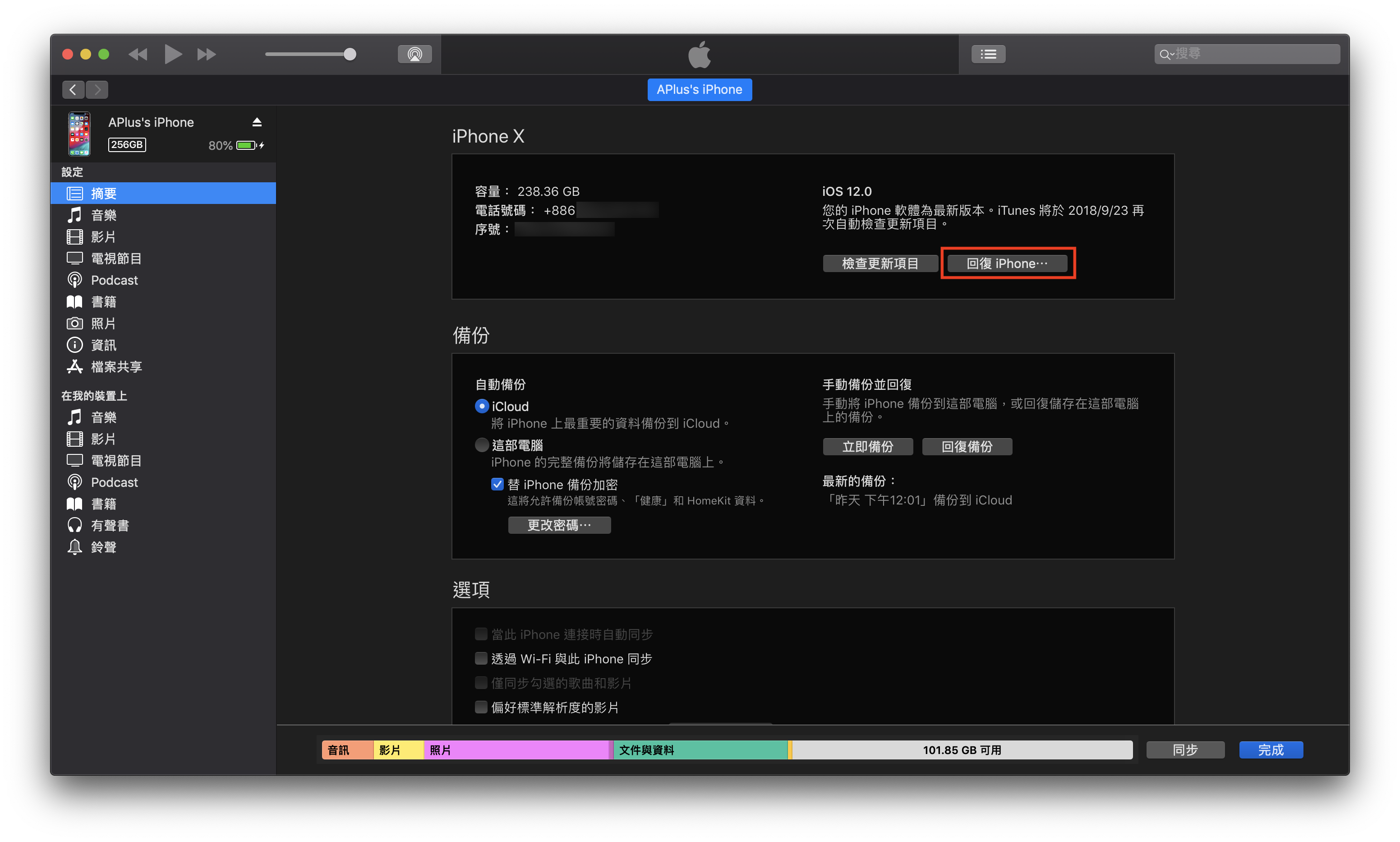
Task: Open 電視節目 under 在我的裝置上
Action: (x=163, y=460)
